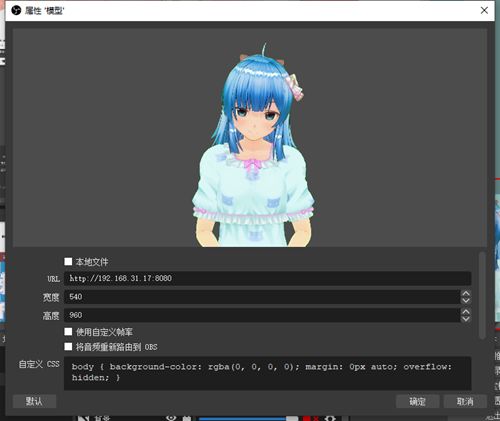Enable the 本地文件 checkbox
The height and width of the screenshot is (421, 500).
click(68, 261)
